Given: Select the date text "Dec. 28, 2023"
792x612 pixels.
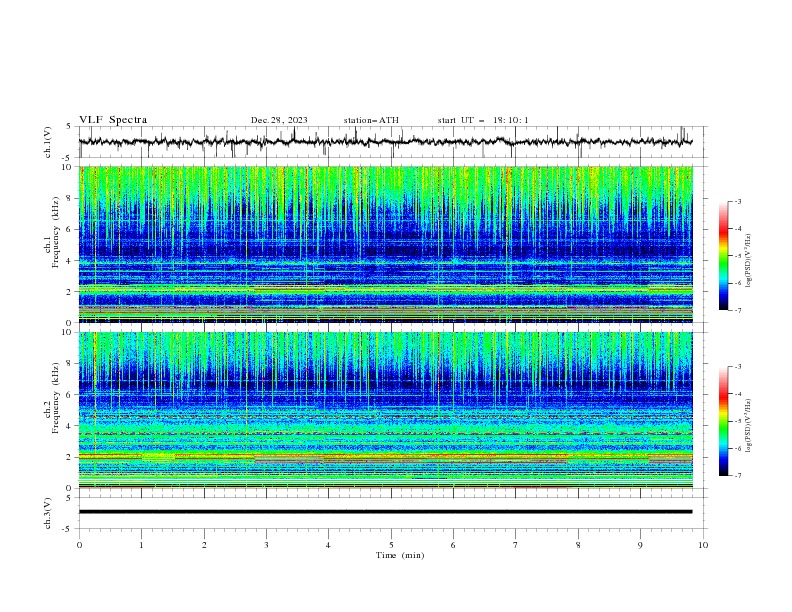Looking at the screenshot, I should coord(279,120).
